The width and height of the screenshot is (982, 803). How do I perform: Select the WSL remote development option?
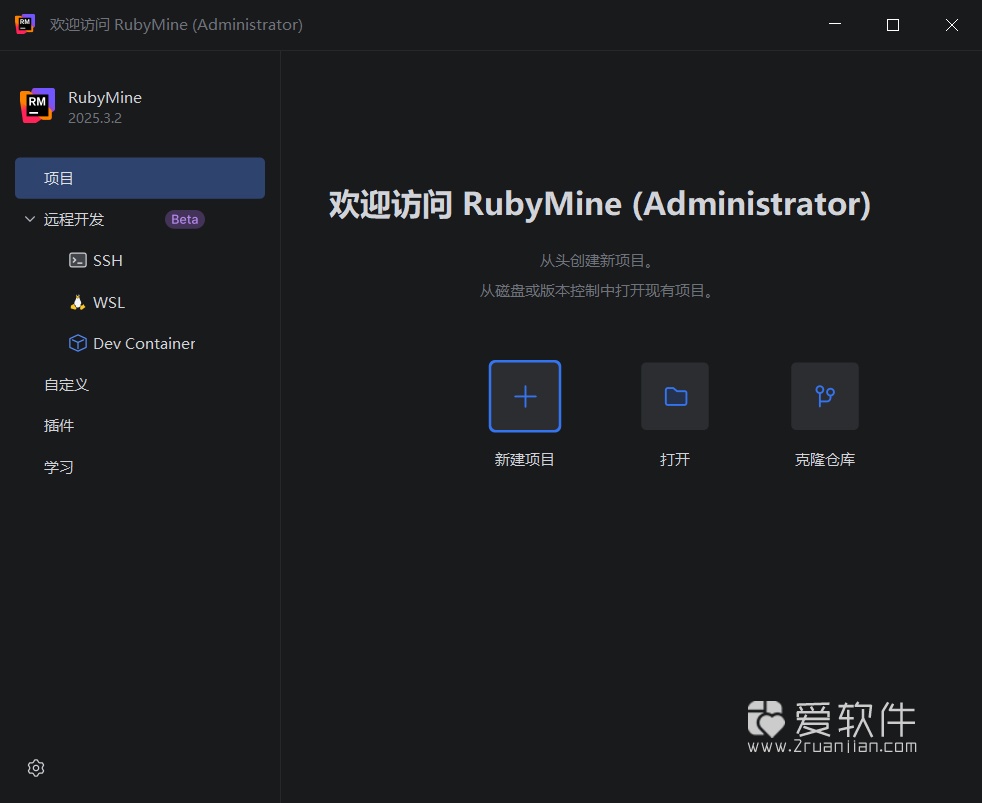pos(108,302)
